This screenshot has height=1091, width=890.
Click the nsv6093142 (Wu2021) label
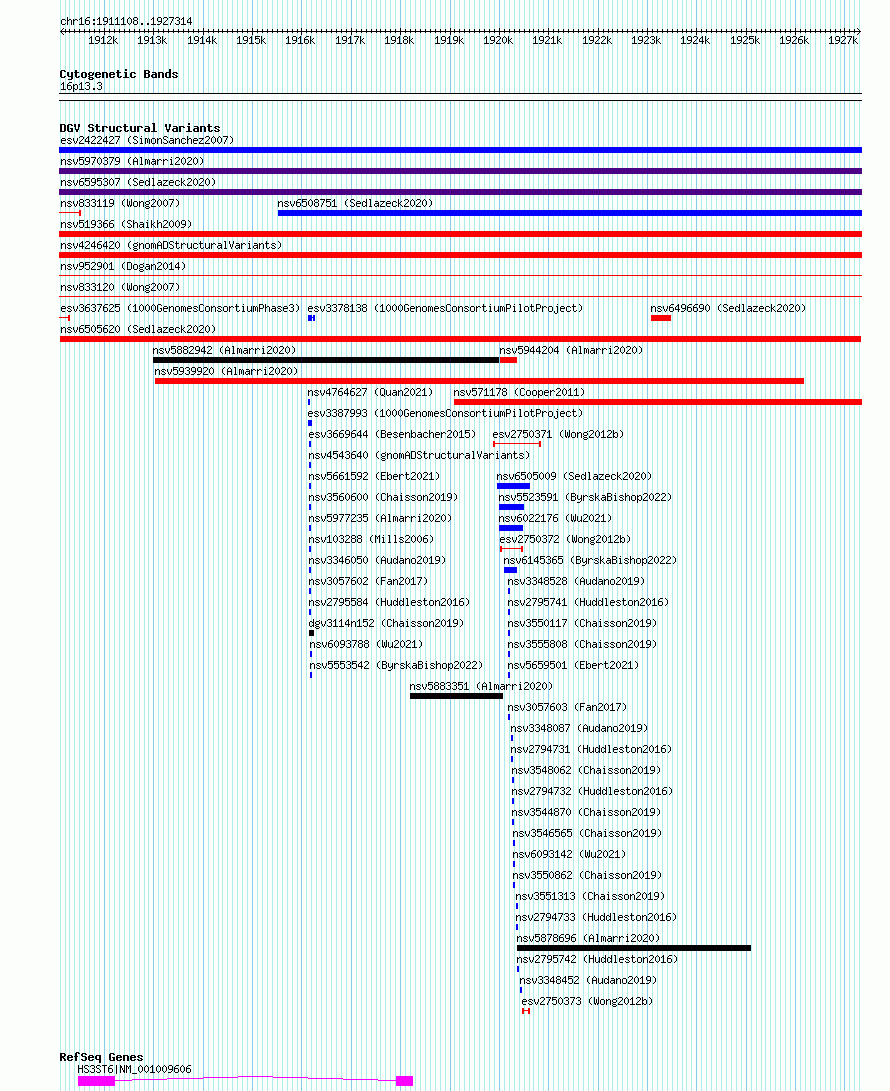(x=569, y=854)
